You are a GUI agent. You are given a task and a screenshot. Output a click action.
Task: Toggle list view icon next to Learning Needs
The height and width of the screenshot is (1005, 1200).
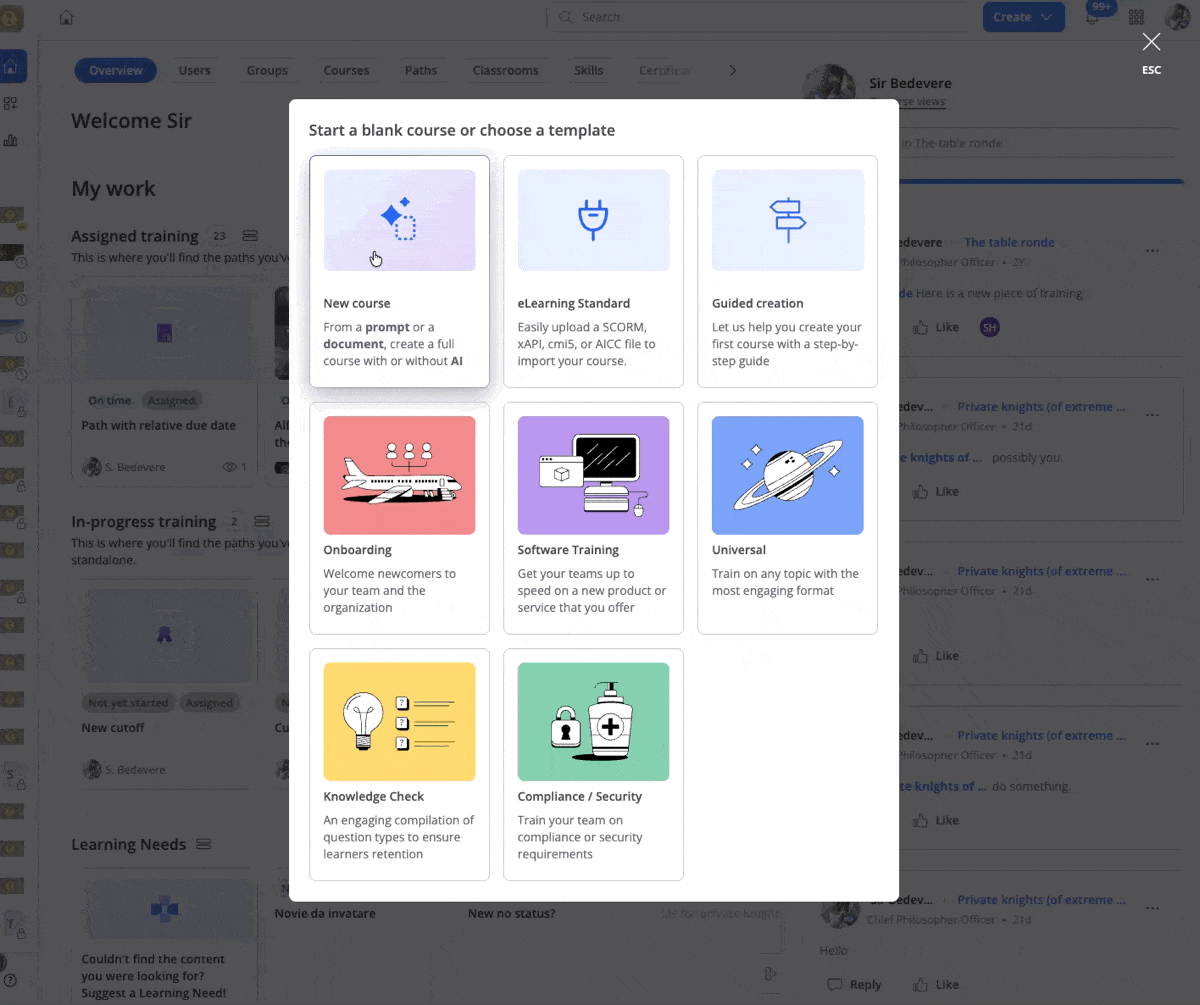click(x=204, y=844)
